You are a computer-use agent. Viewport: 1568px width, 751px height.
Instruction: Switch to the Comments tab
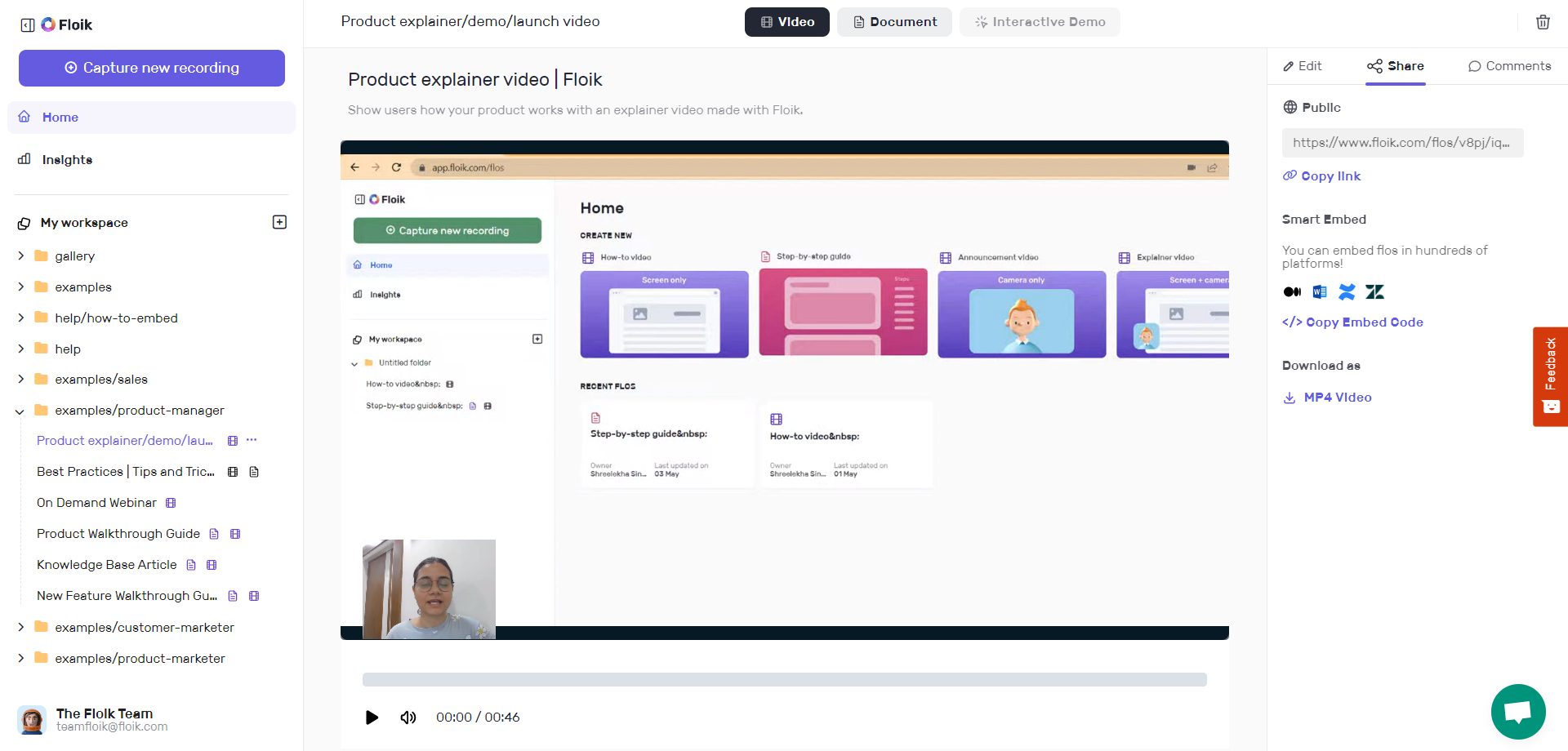click(x=1509, y=65)
